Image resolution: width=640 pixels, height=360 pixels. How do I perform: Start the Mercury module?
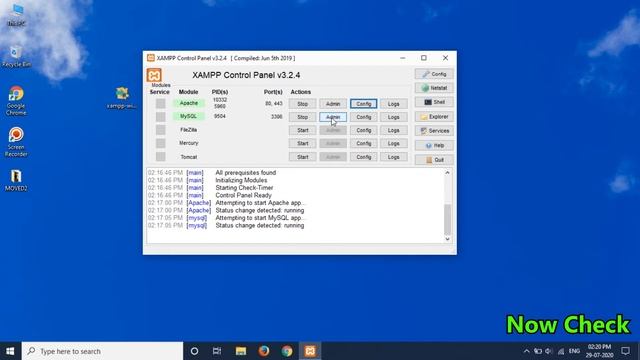[302, 143]
